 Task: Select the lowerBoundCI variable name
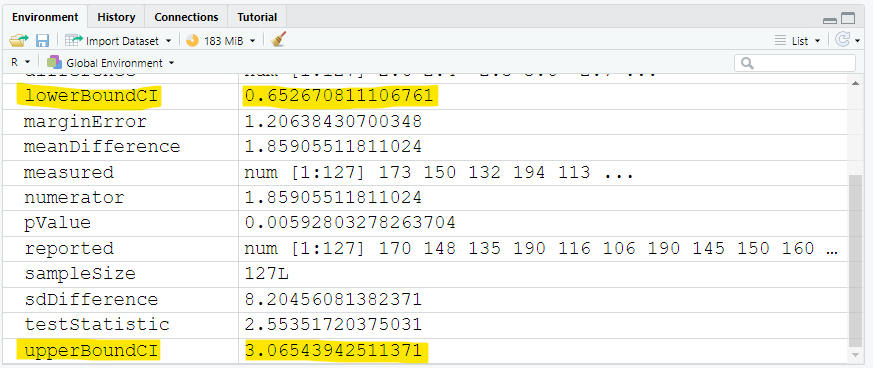pyautogui.click(x=91, y=96)
